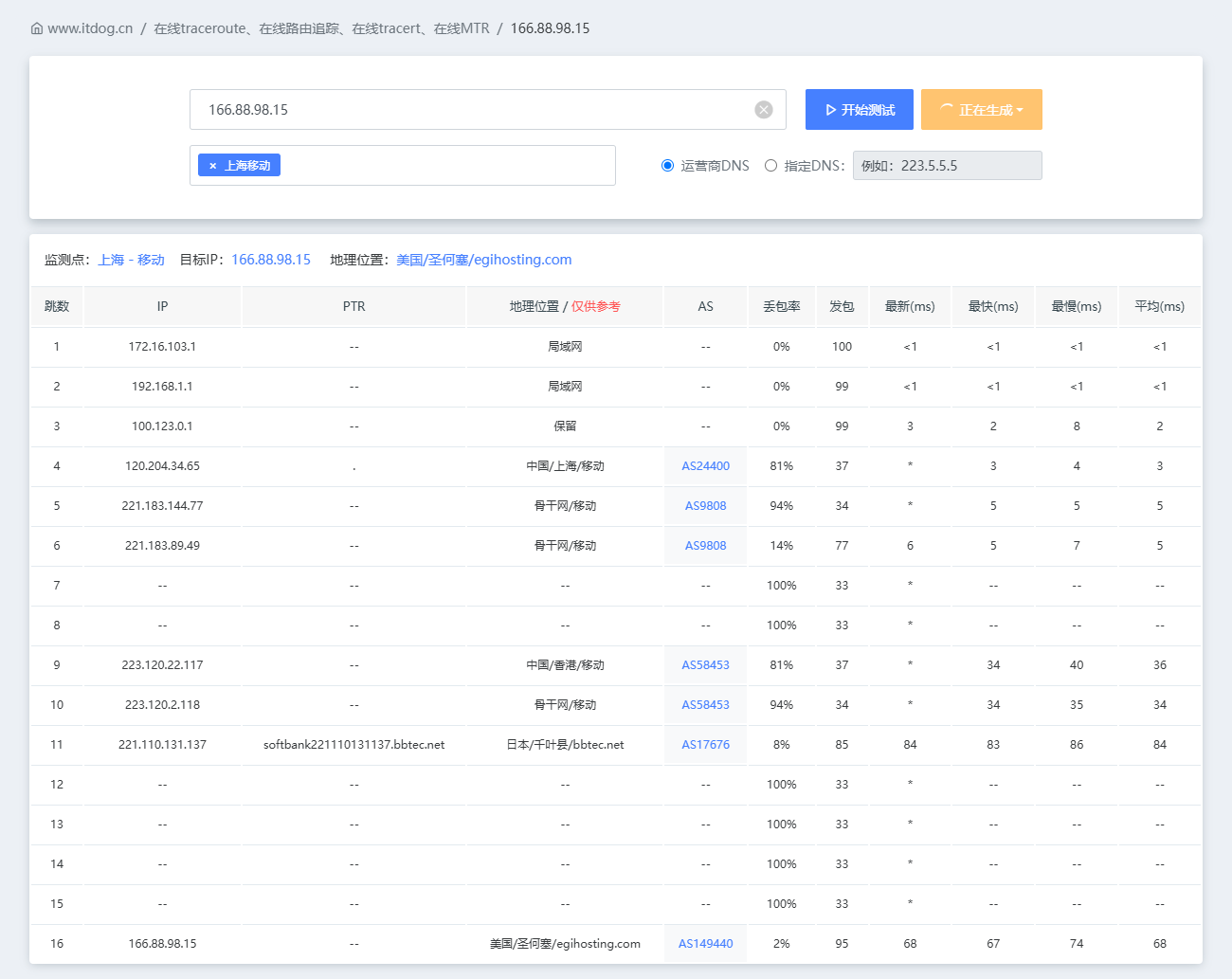Click the IP column header
1232x979 pixels.
point(163,306)
